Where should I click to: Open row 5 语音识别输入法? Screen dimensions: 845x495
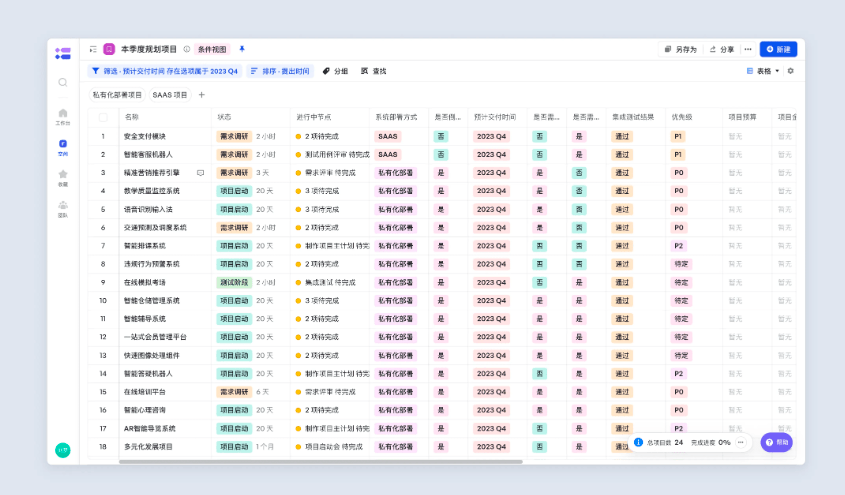tap(148, 210)
